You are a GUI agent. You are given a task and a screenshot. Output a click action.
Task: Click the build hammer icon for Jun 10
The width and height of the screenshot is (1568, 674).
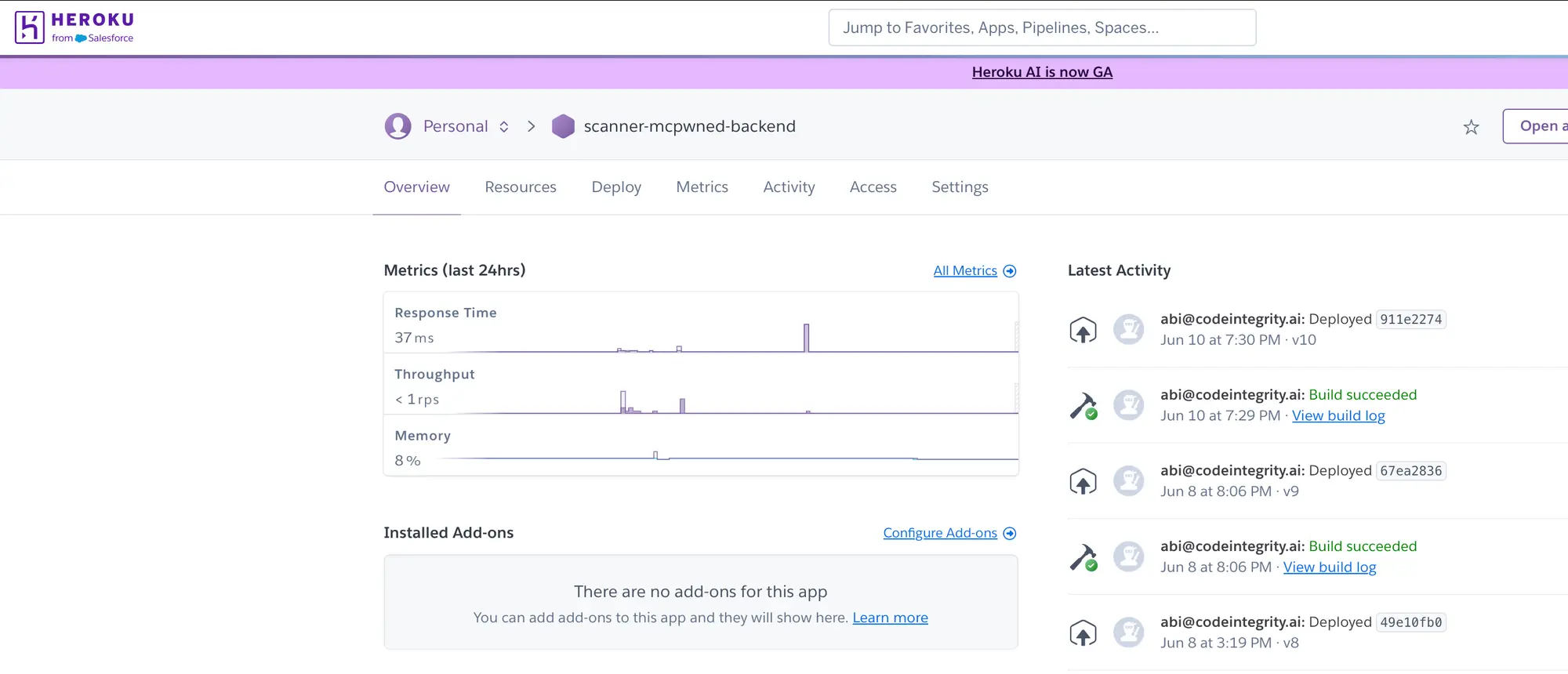click(1083, 406)
